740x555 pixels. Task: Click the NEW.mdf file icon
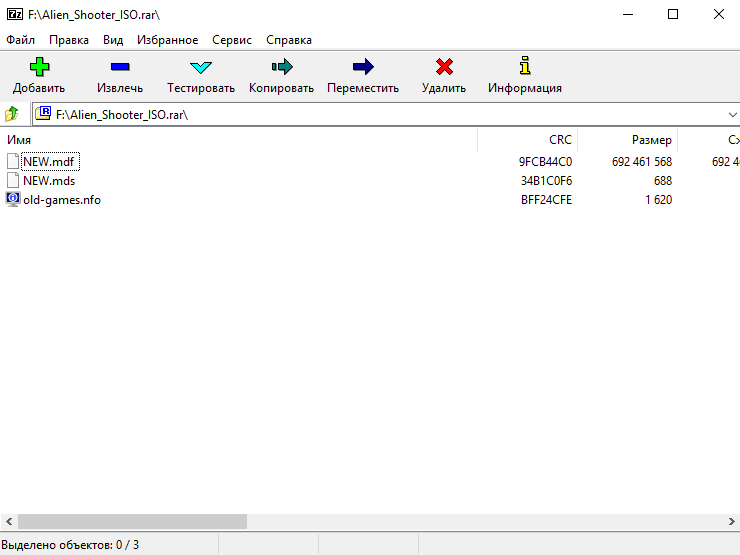[x=13, y=161]
